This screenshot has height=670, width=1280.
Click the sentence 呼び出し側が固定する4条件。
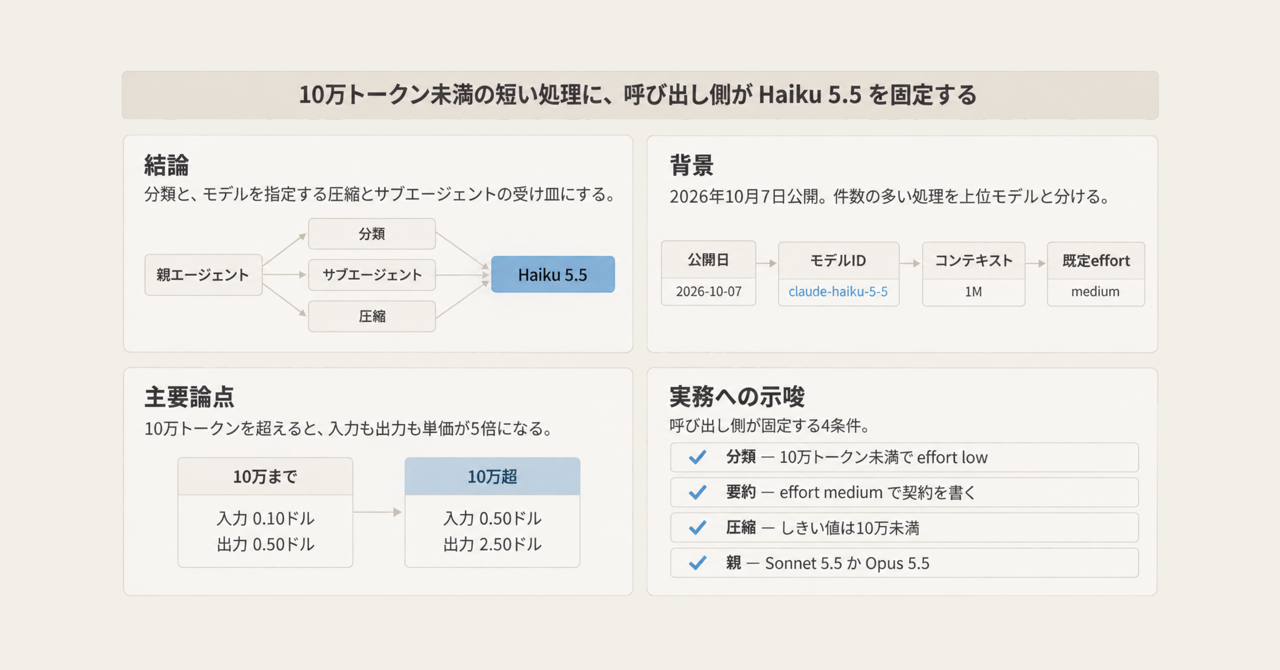click(x=769, y=426)
